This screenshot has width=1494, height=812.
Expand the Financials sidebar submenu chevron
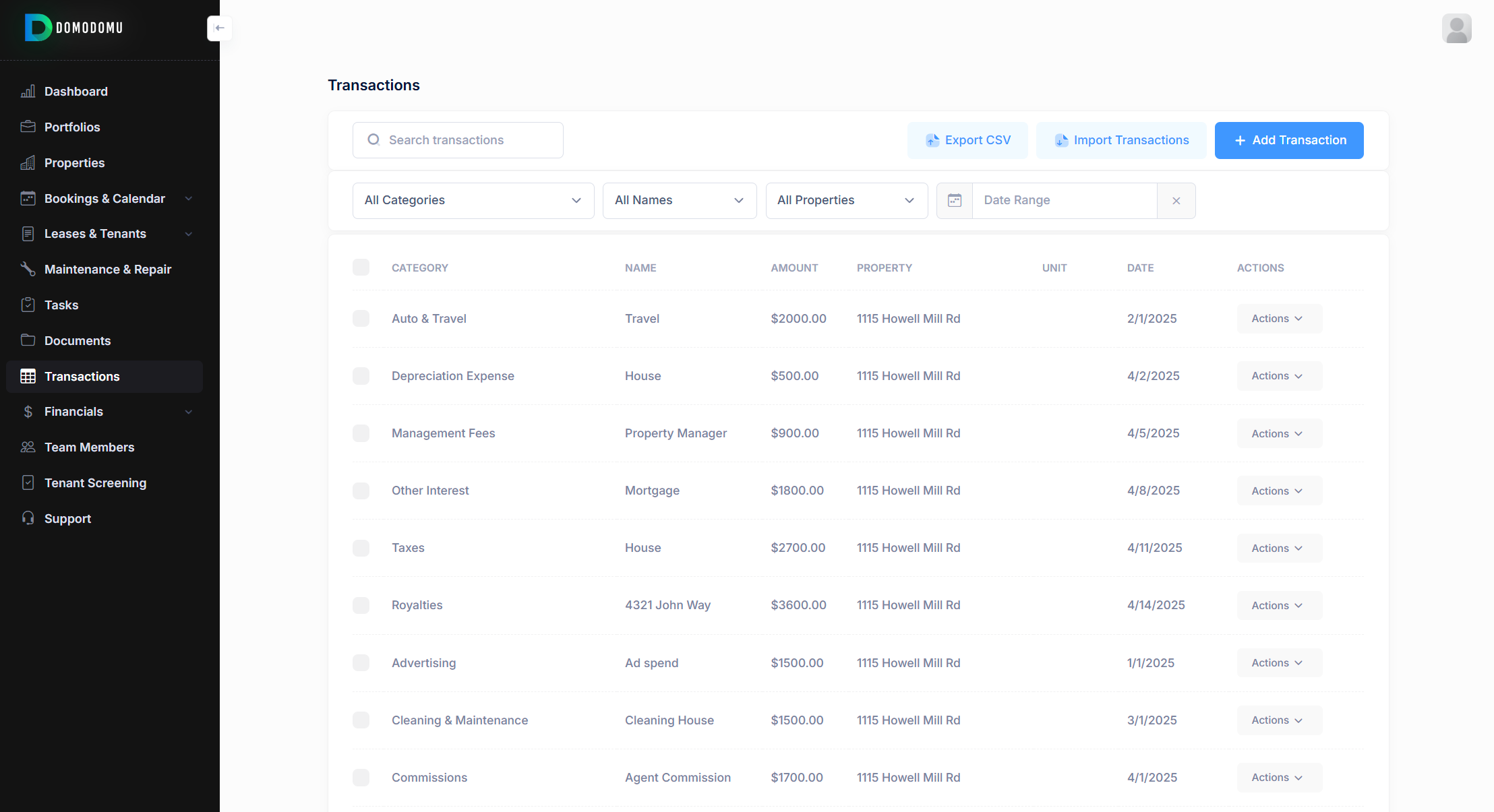(x=189, y=412)
